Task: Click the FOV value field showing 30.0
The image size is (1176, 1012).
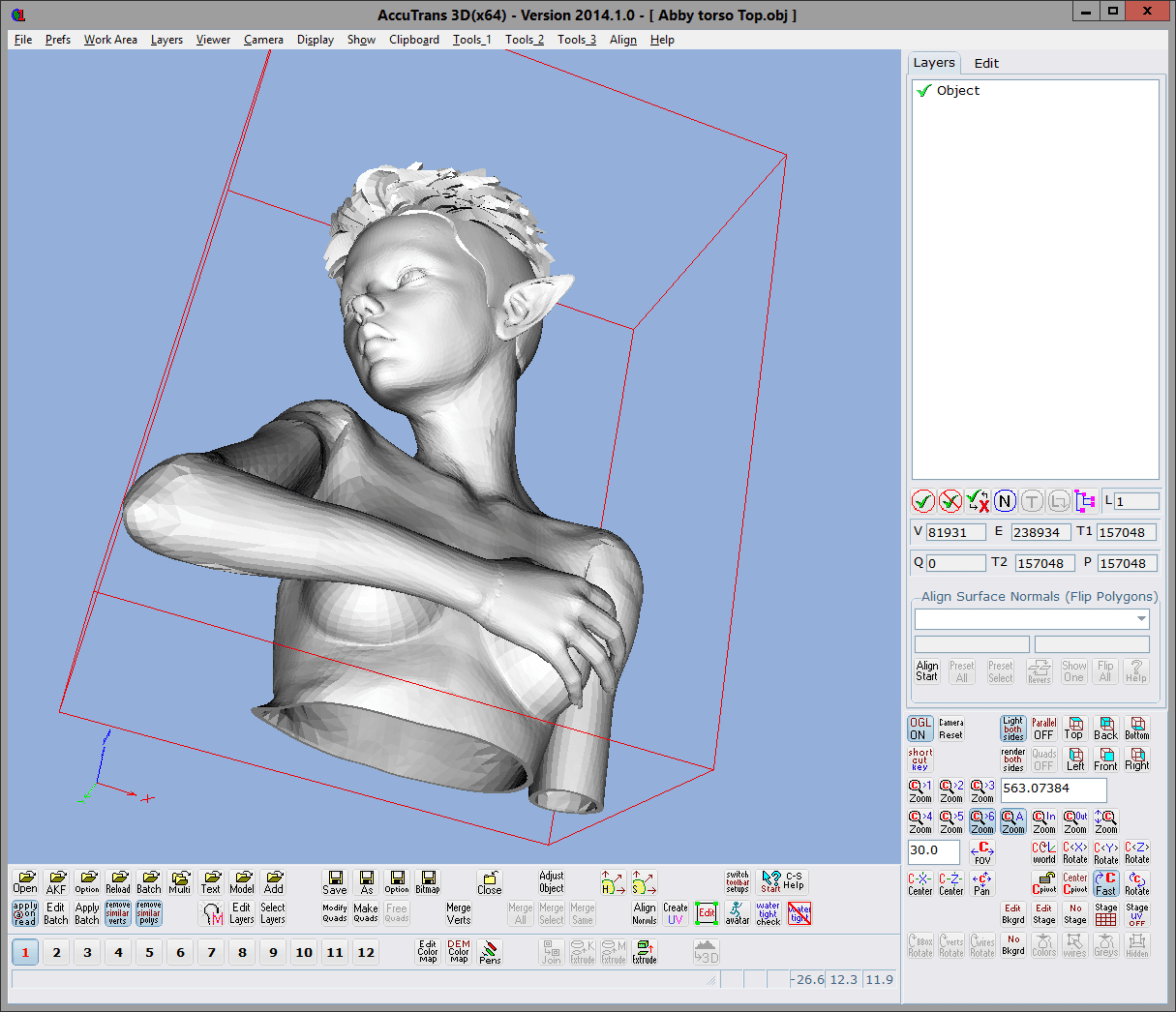Action: pyautogui.click(x=933, y=852)
